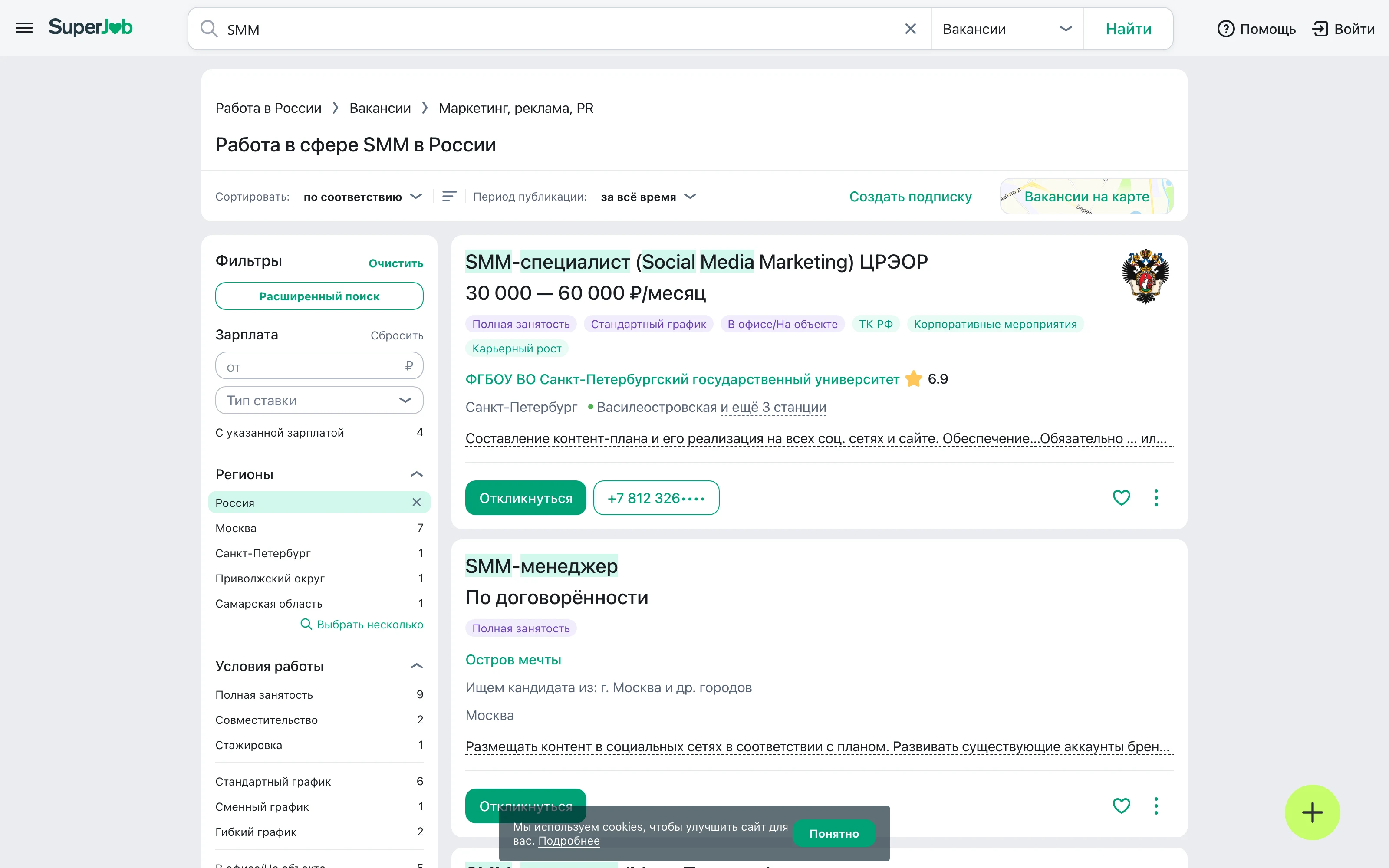Viewport: 1389px width, 868px height.
Task: Filter by region Москва
Action: coord(319,528)
